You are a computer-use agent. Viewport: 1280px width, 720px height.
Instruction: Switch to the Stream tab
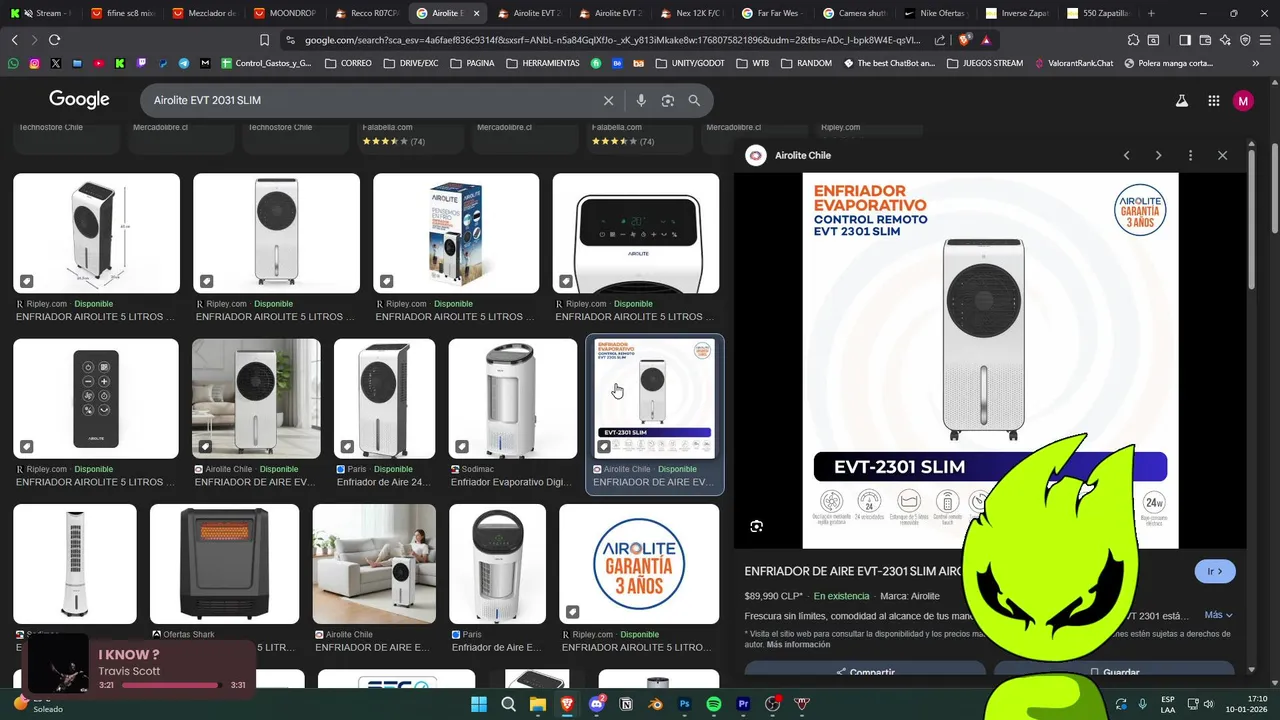[40, 13]
